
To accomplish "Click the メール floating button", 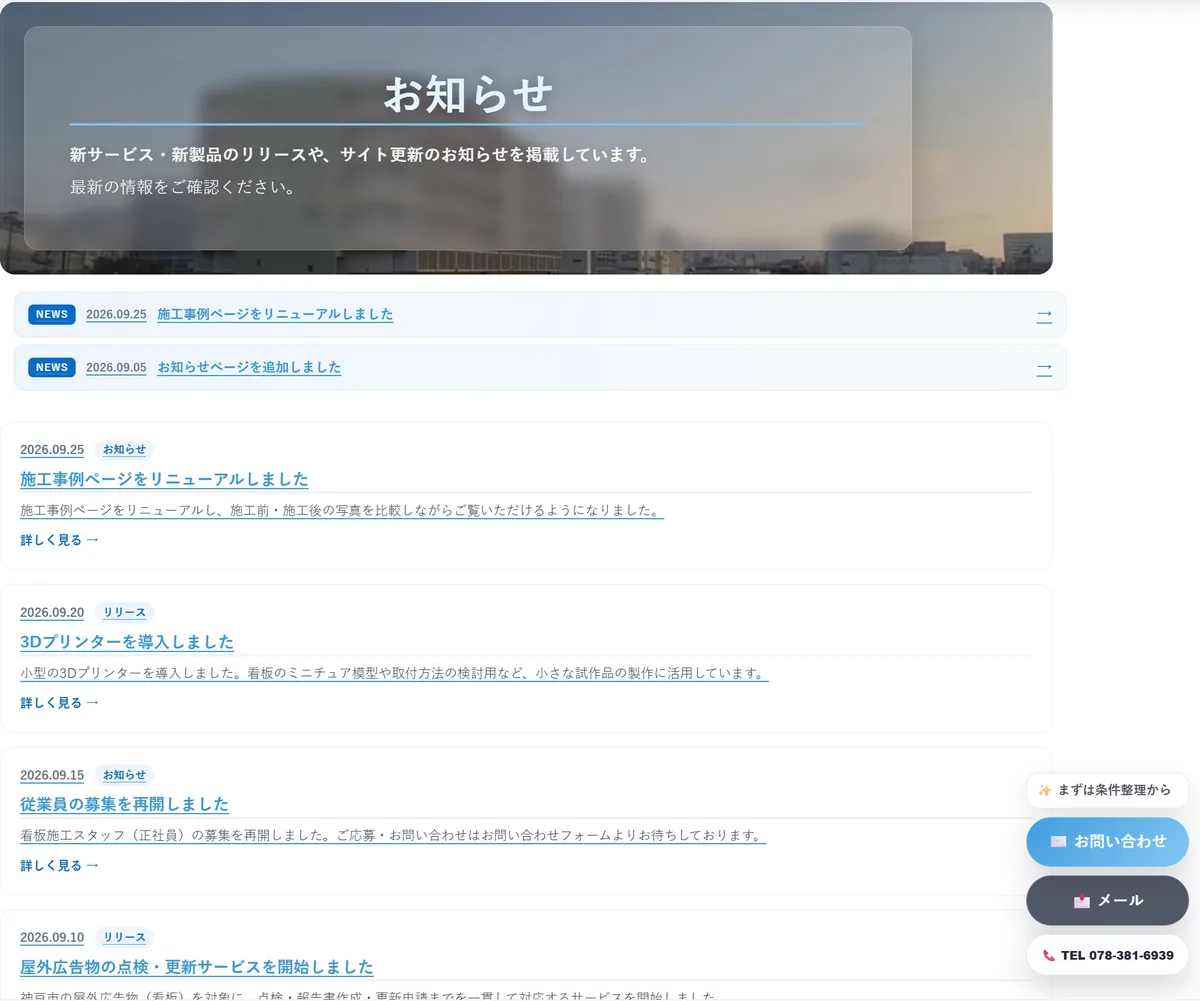I will click(1108, 900).
